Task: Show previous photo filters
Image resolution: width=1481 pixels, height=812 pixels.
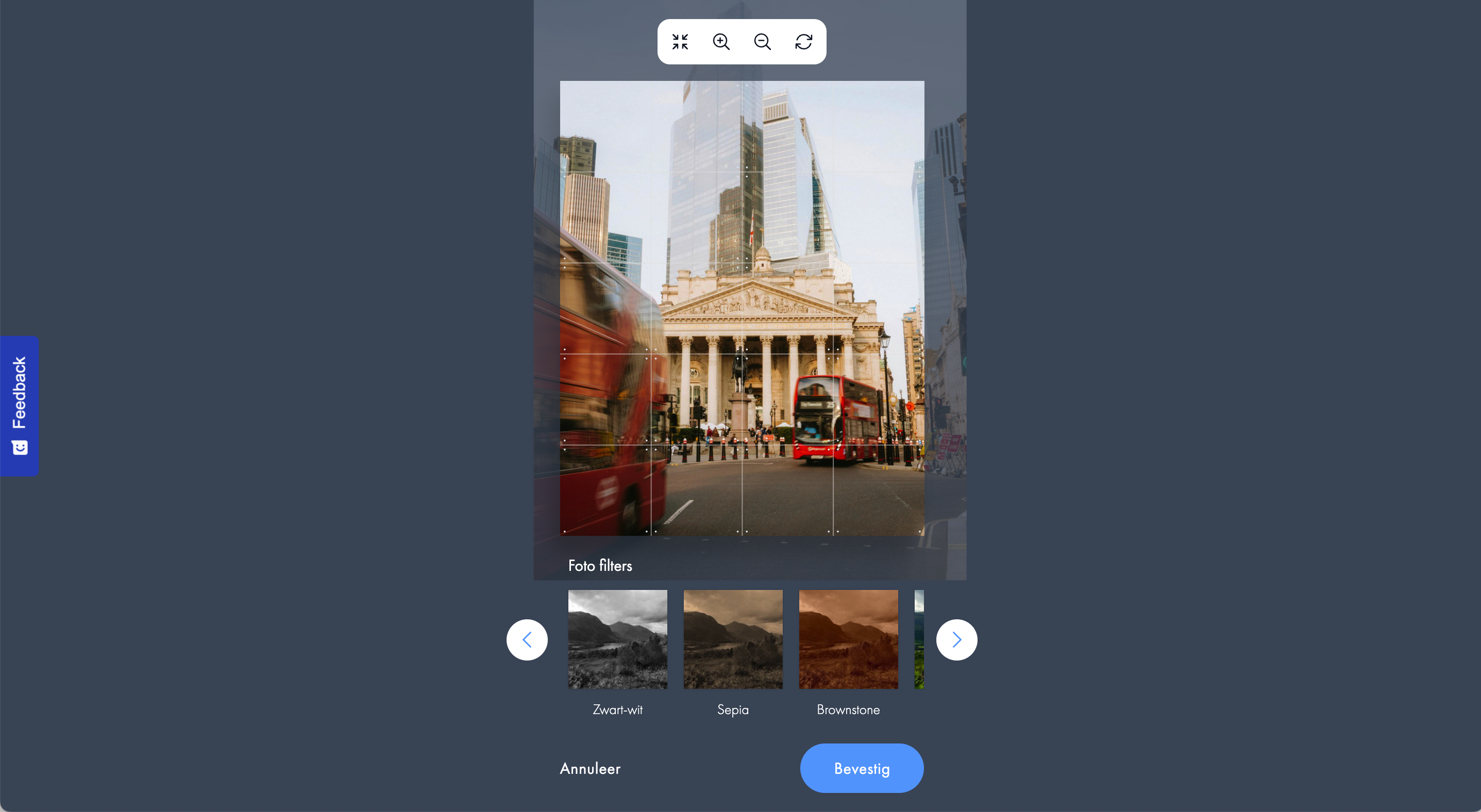Action: pos(527,639)
